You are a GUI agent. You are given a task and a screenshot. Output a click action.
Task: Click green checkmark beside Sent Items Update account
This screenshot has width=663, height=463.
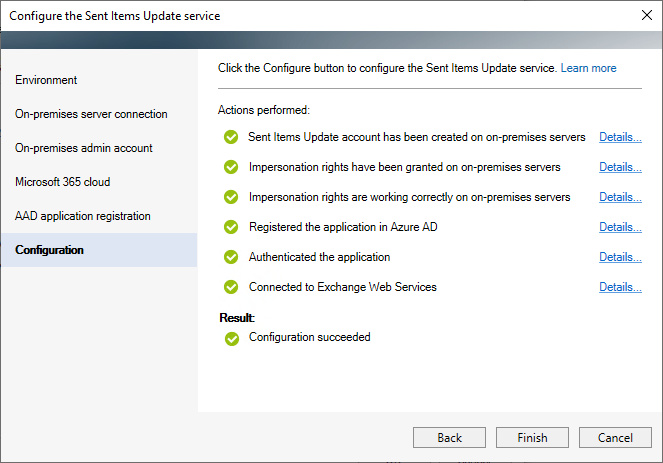231,137
